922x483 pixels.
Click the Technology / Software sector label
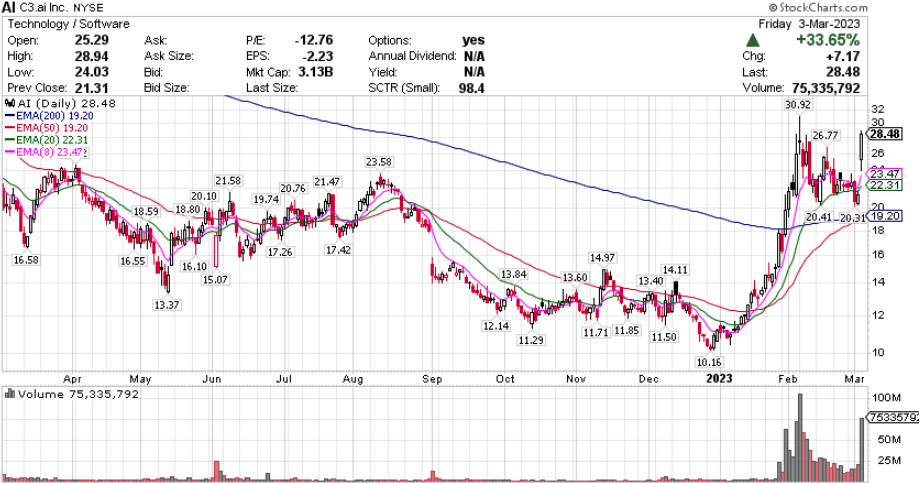point(68,24)
